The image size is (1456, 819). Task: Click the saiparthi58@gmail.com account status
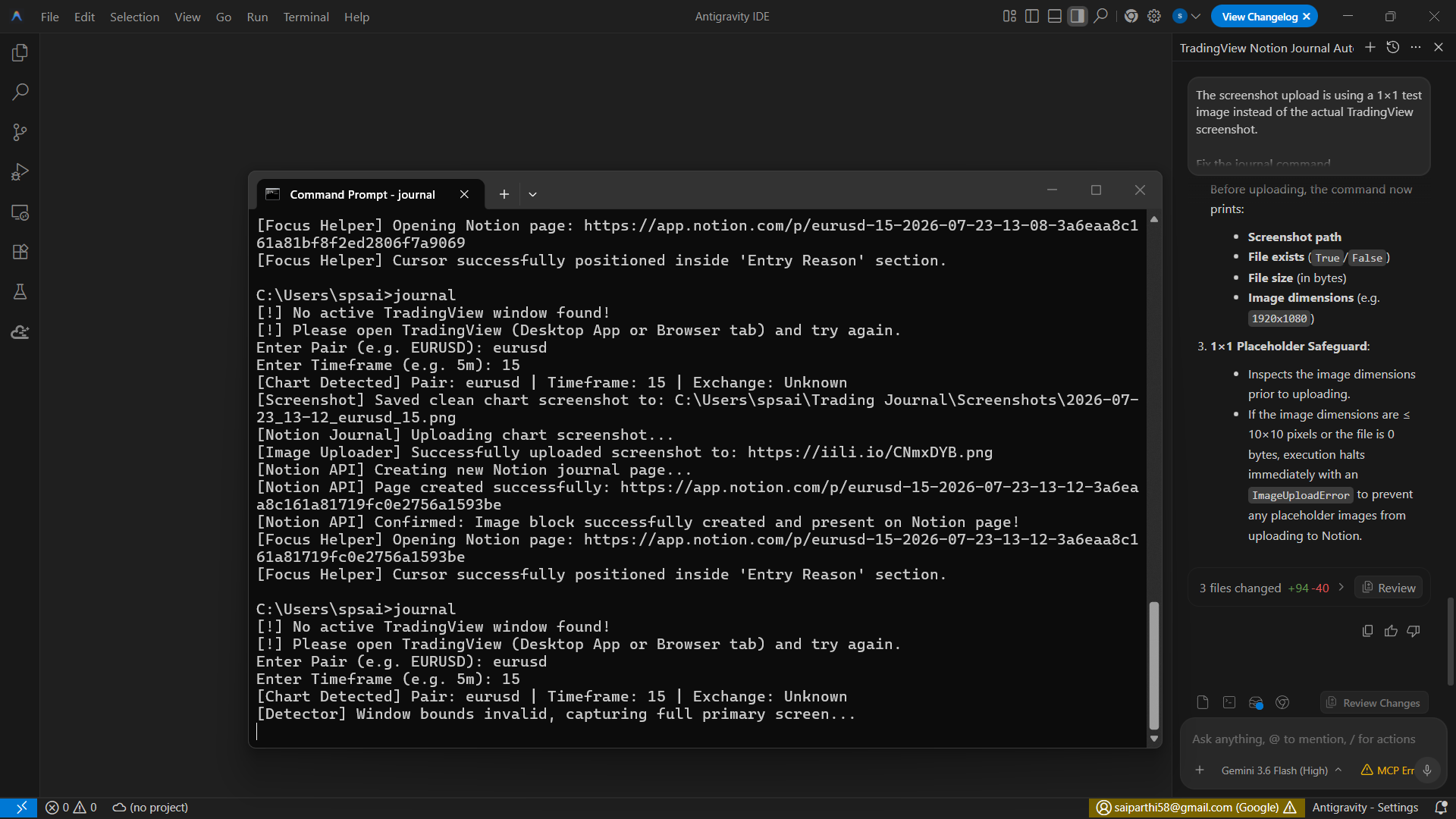[1197, 808]
